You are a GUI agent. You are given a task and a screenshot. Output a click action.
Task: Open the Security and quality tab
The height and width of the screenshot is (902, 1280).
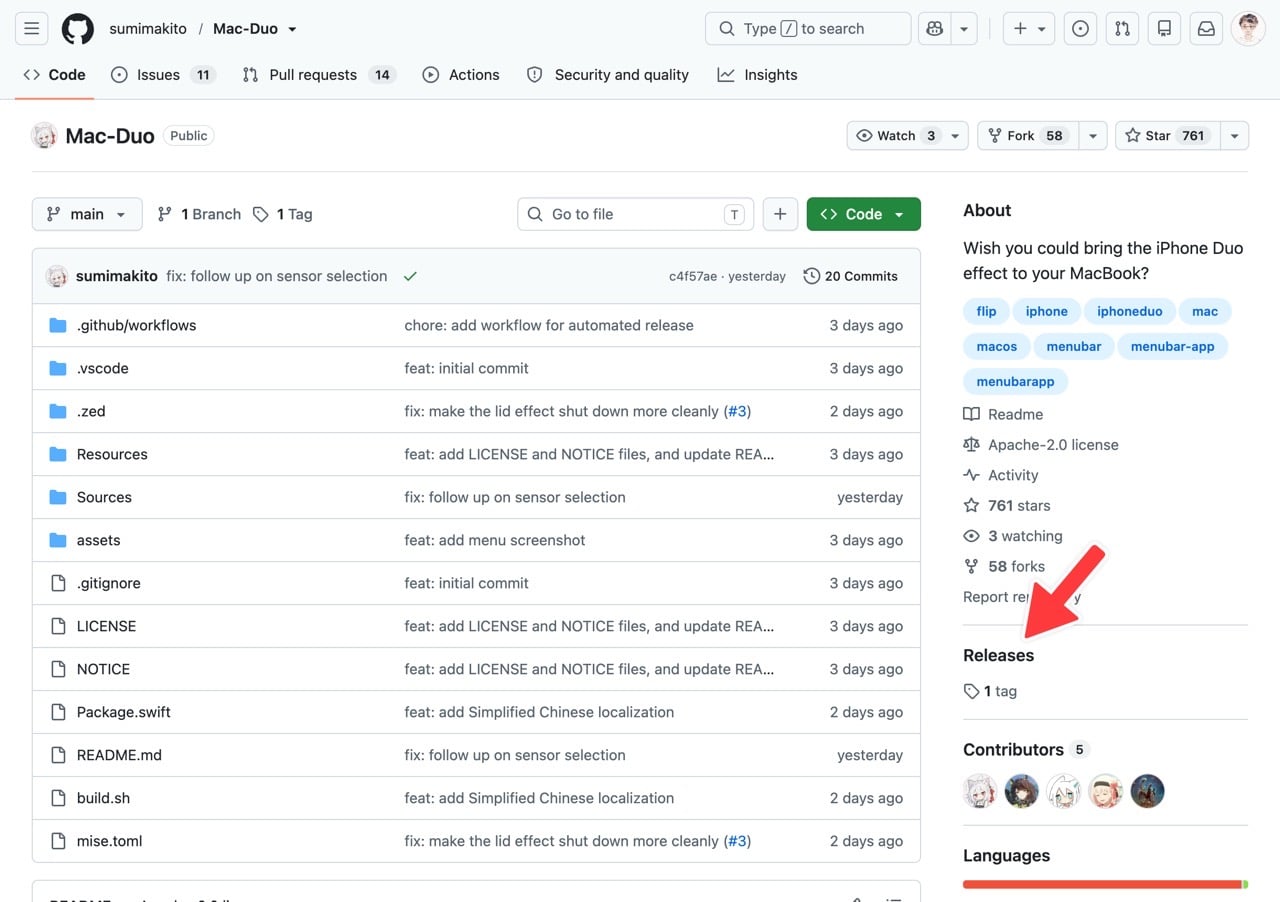click(x=608, y=75)
